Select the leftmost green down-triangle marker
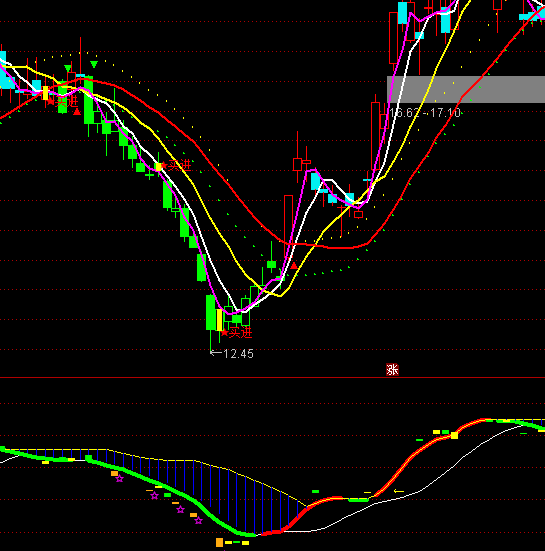 coord(68,67)
